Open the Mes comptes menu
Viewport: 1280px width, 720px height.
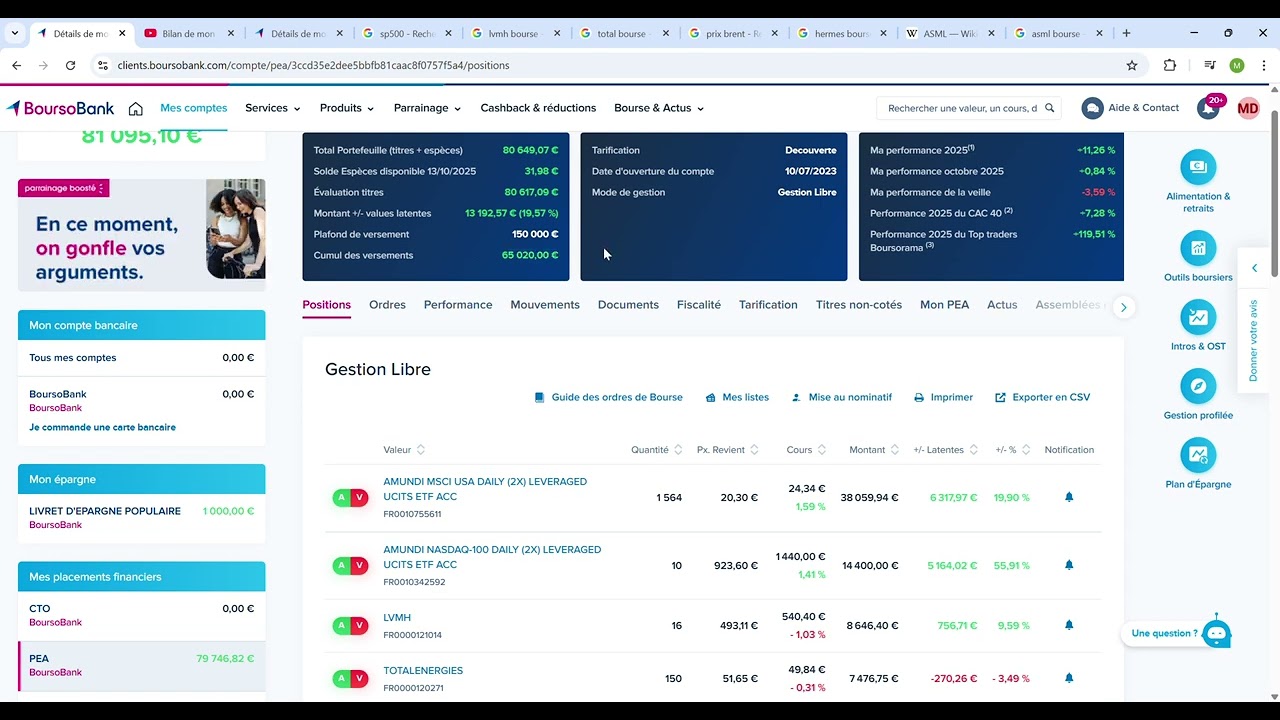[194, 108]
